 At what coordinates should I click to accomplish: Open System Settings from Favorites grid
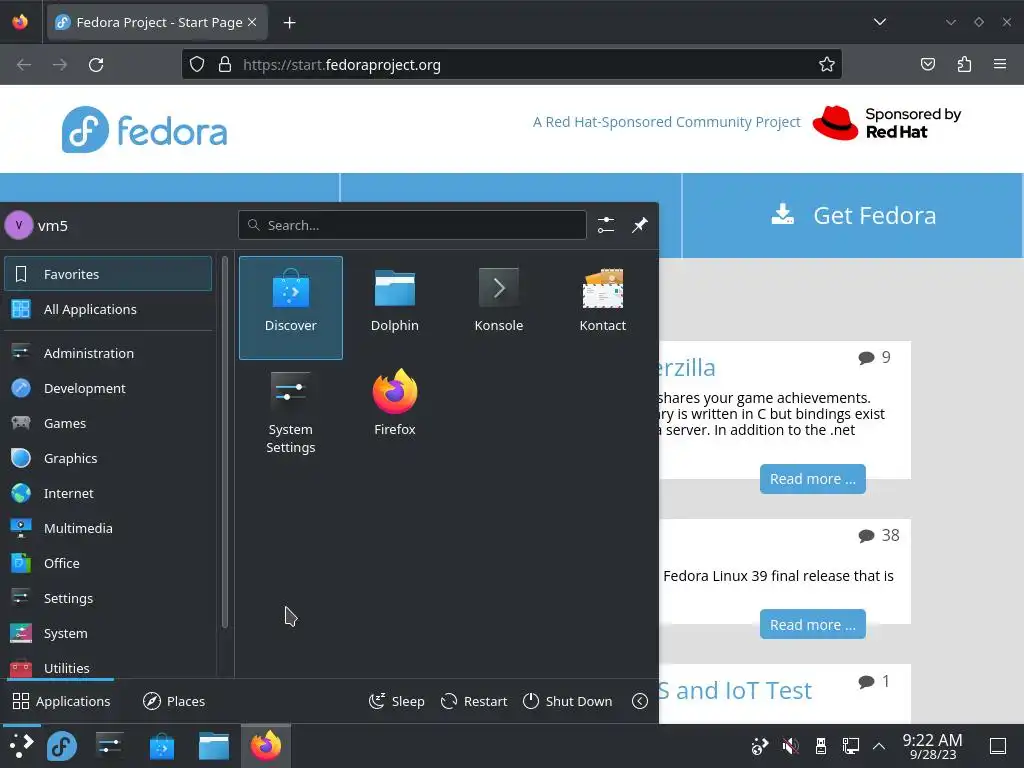pos(291,412)
